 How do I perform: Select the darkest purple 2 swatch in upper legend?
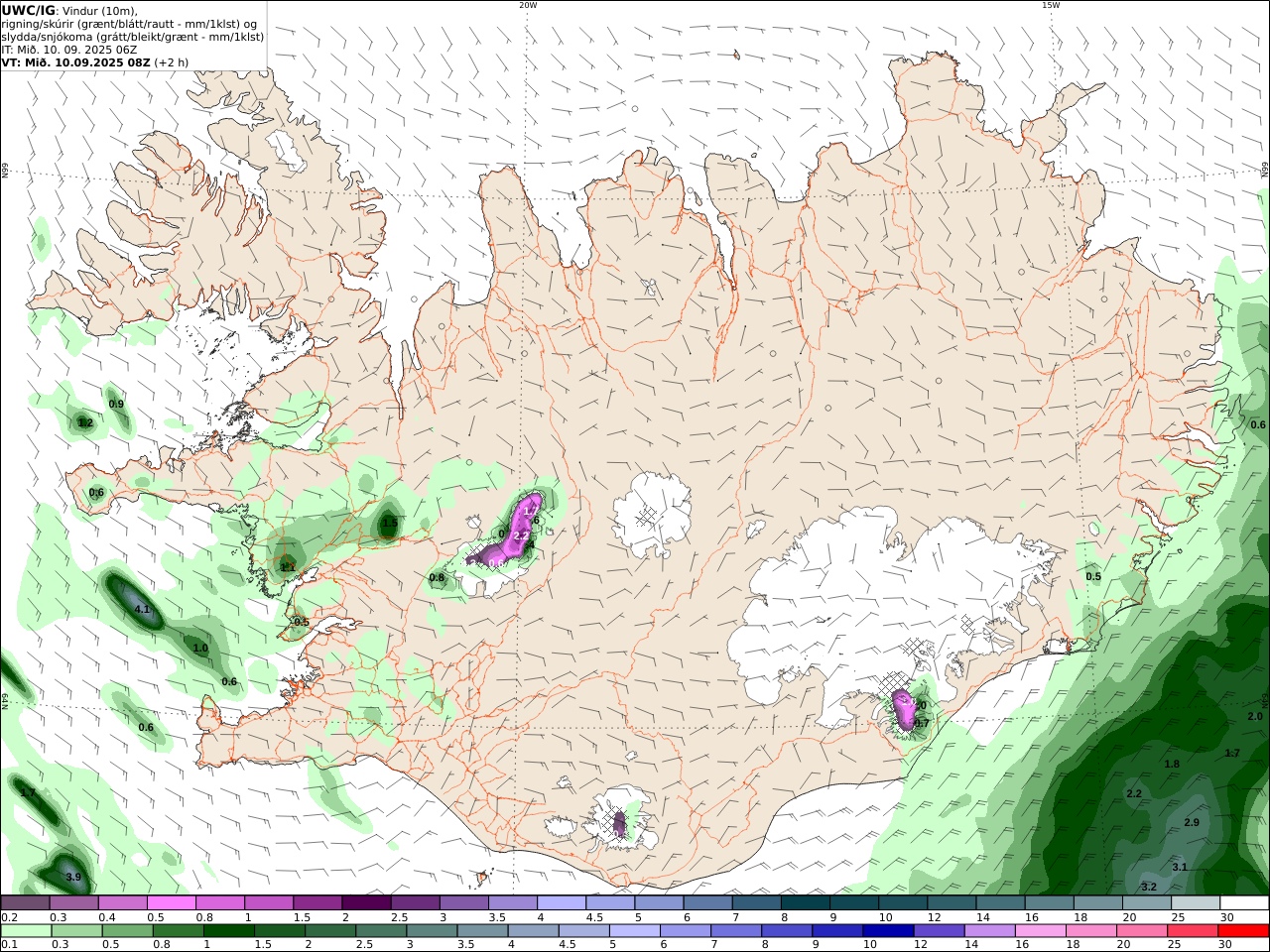click(x=366, y=902)
